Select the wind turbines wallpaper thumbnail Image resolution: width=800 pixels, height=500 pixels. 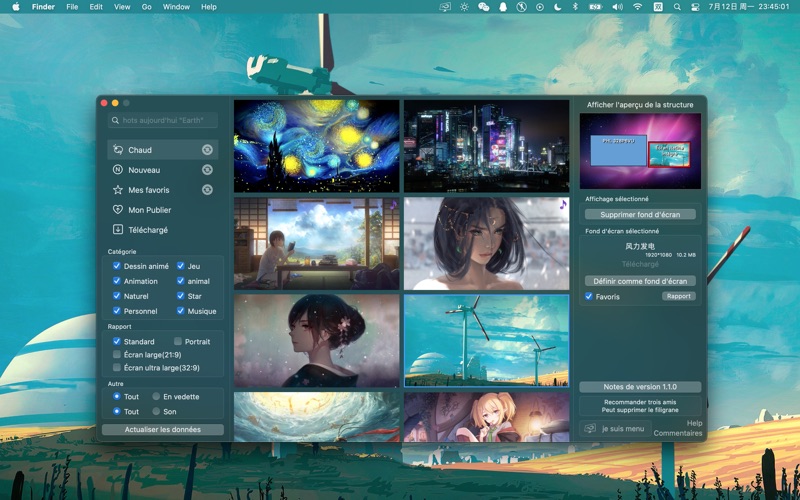point(487,341)
